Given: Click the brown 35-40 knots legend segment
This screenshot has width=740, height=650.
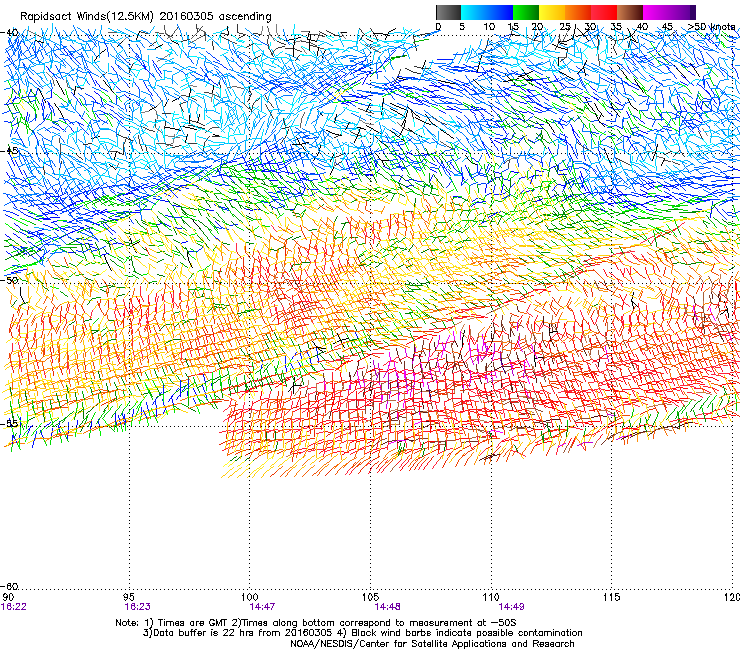Looking at the screenshot, I should [x=630, y=12].
